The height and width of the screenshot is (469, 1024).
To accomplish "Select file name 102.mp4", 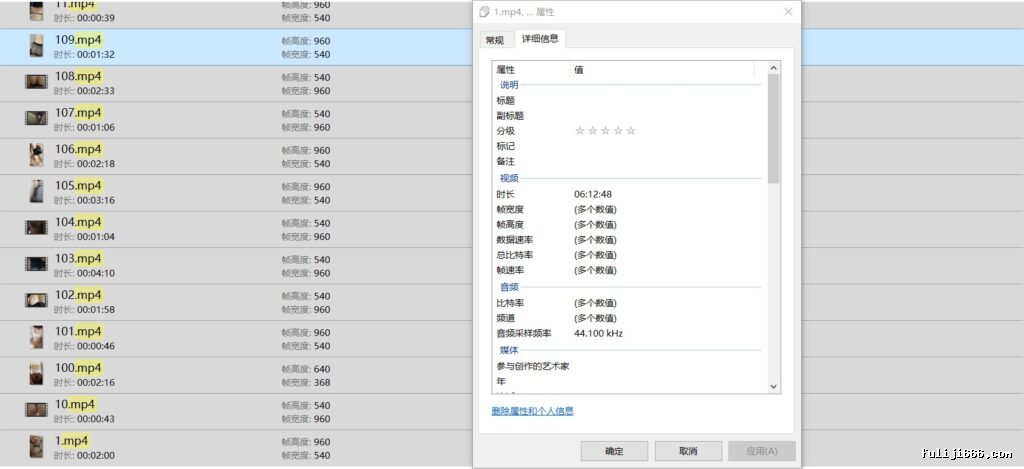I will click(78, 295).
